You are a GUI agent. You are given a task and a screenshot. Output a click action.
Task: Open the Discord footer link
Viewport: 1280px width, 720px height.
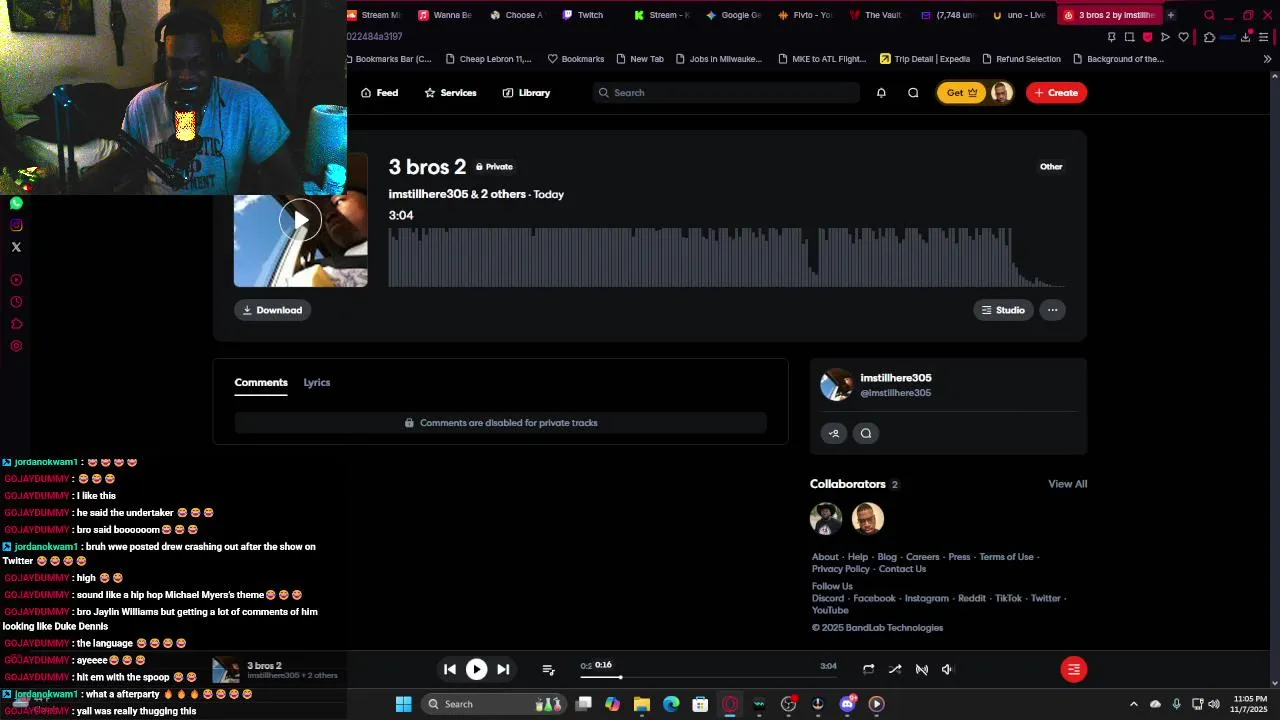click(x=828, y=599)
